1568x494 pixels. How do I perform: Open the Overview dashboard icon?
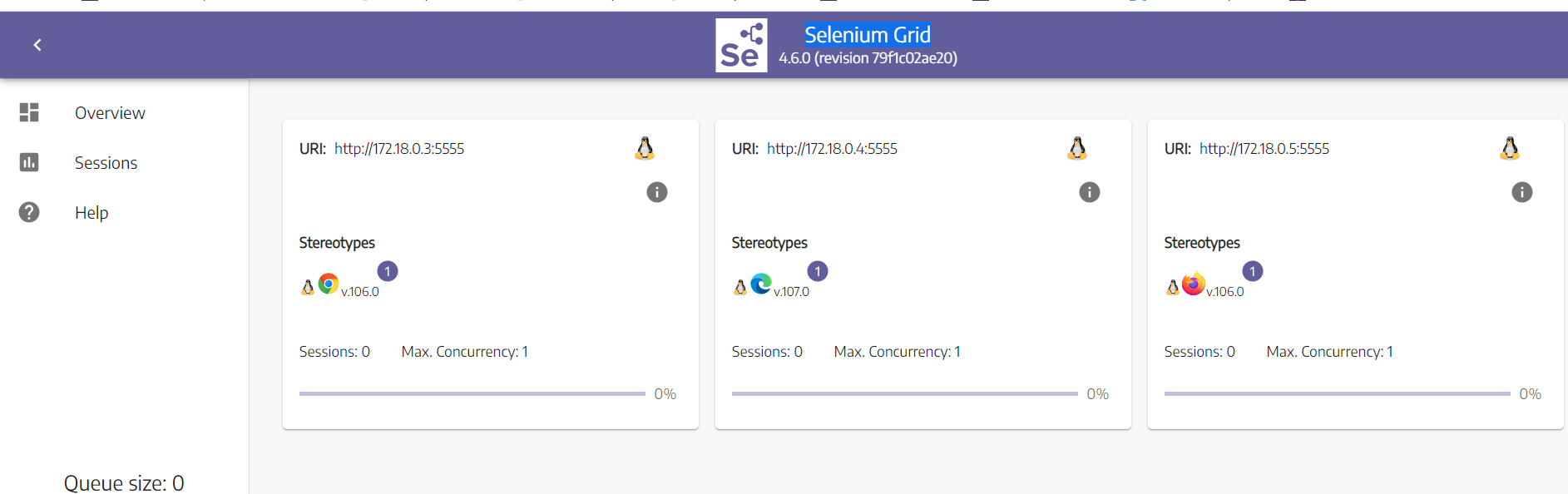(29, 112)
